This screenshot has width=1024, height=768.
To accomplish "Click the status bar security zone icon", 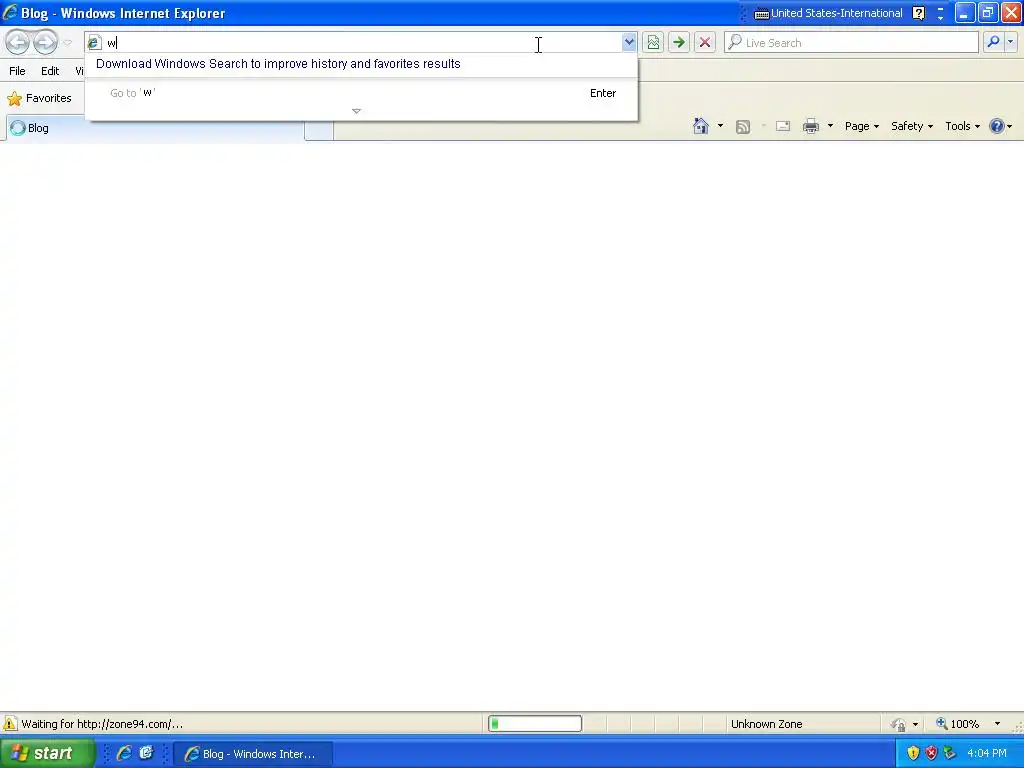I will 899,724.
